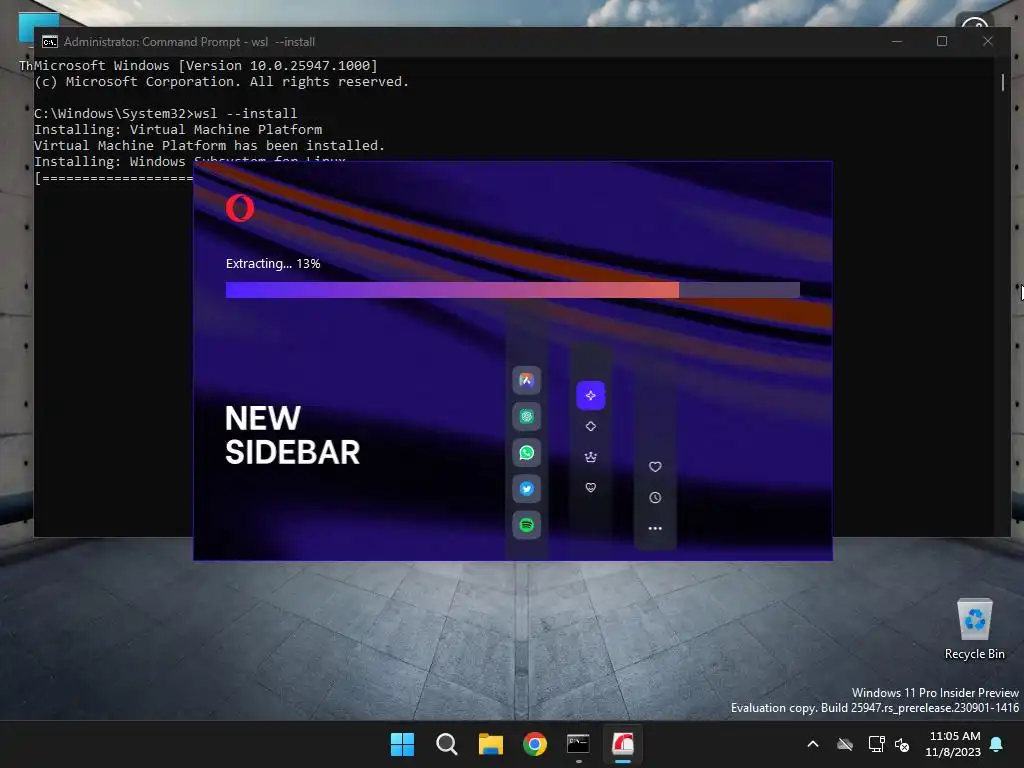The width and height of the screenshot is (1024, 768).
Task: Click 'Virtual Machine Platform has been installed.' line
Action: click(x=210, y=146)
